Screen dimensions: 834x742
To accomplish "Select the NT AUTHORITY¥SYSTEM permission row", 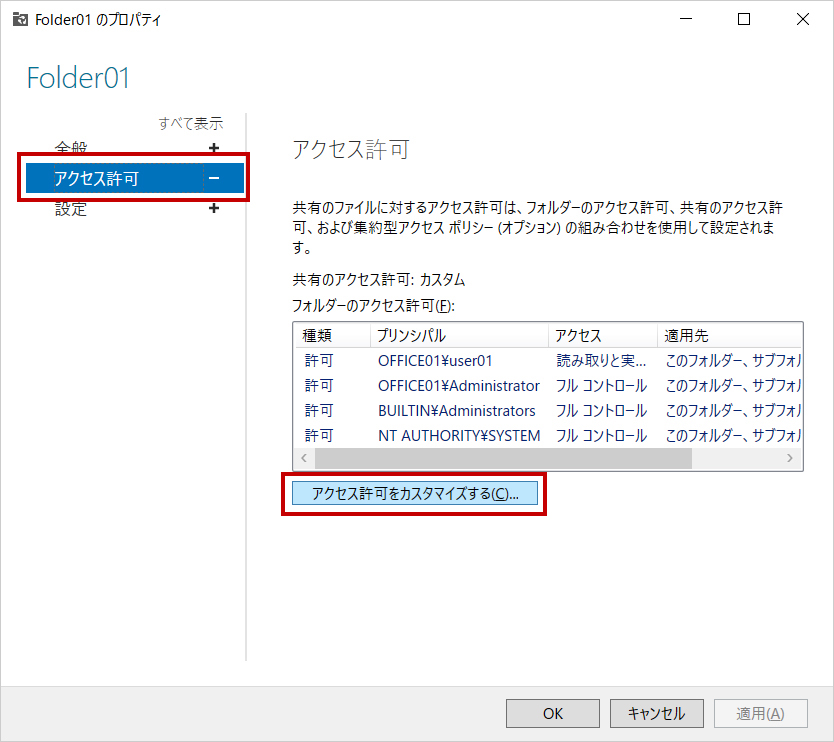I will pos(458,435).
